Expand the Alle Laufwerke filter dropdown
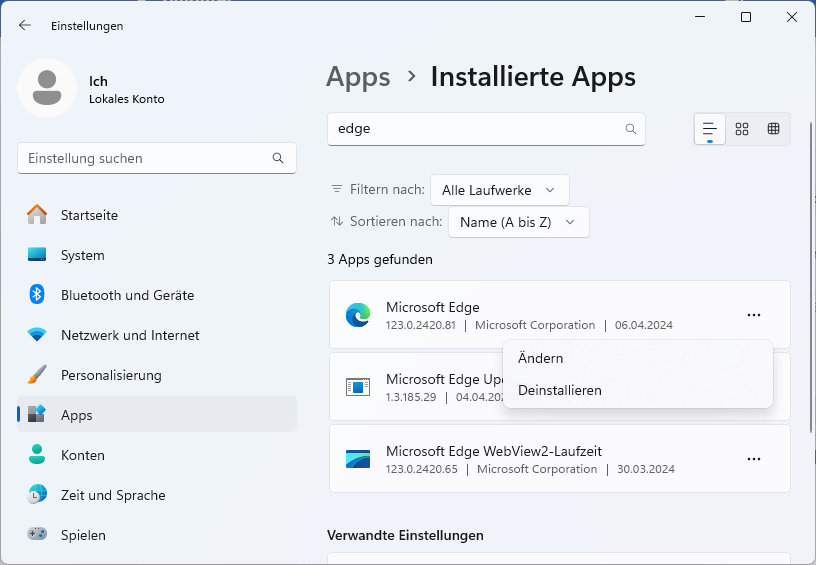 point(499,190)
